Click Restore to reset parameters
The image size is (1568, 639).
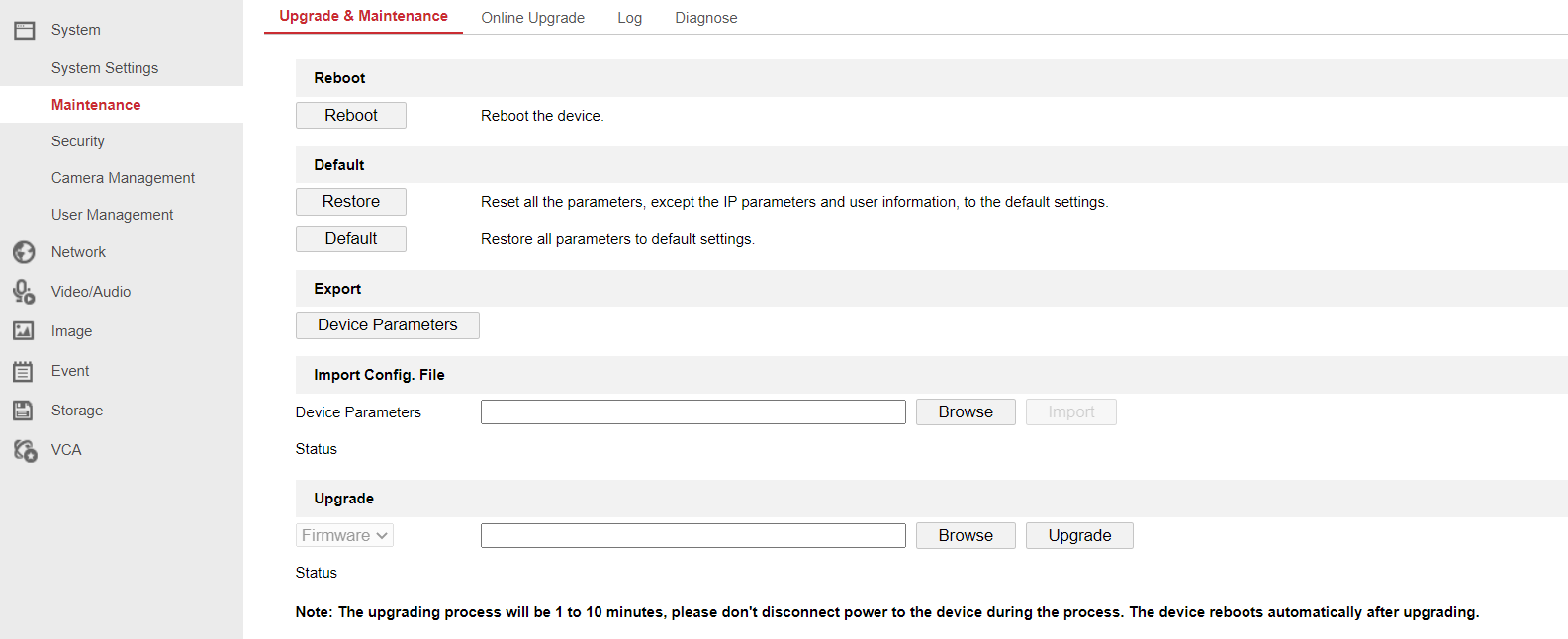coord(350,202)
